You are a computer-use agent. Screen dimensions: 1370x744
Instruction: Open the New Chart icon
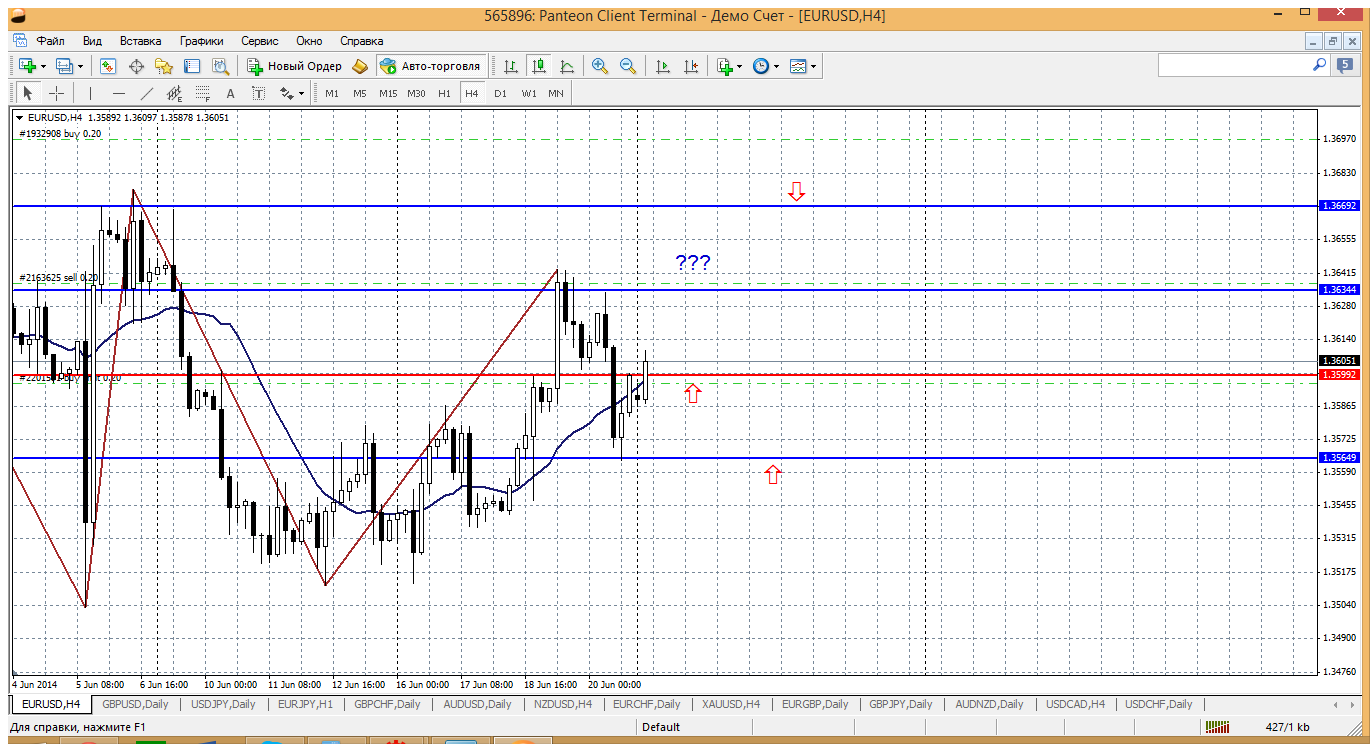click(27, 66)
